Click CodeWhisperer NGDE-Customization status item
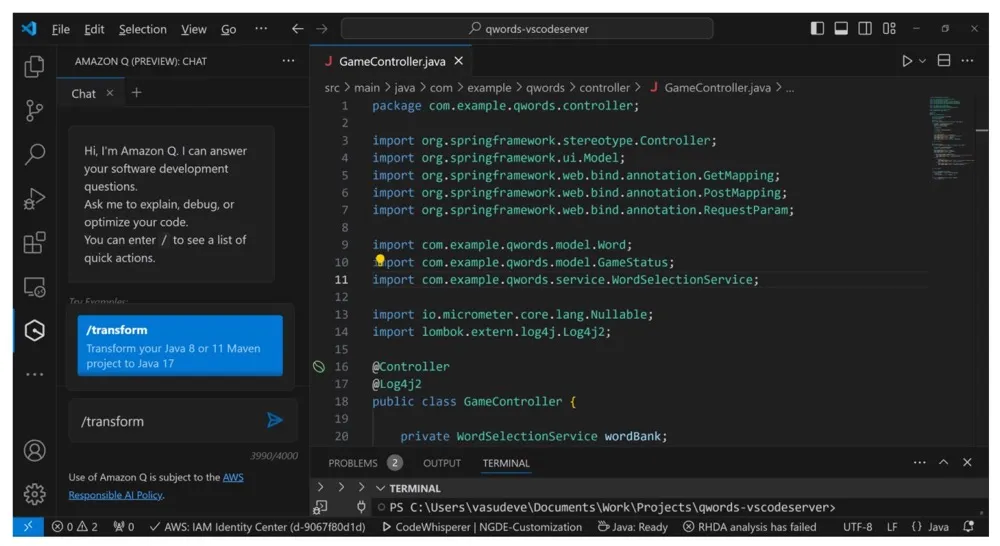The width and height of the screenshot is (1000, 546). tap(482, 527)
